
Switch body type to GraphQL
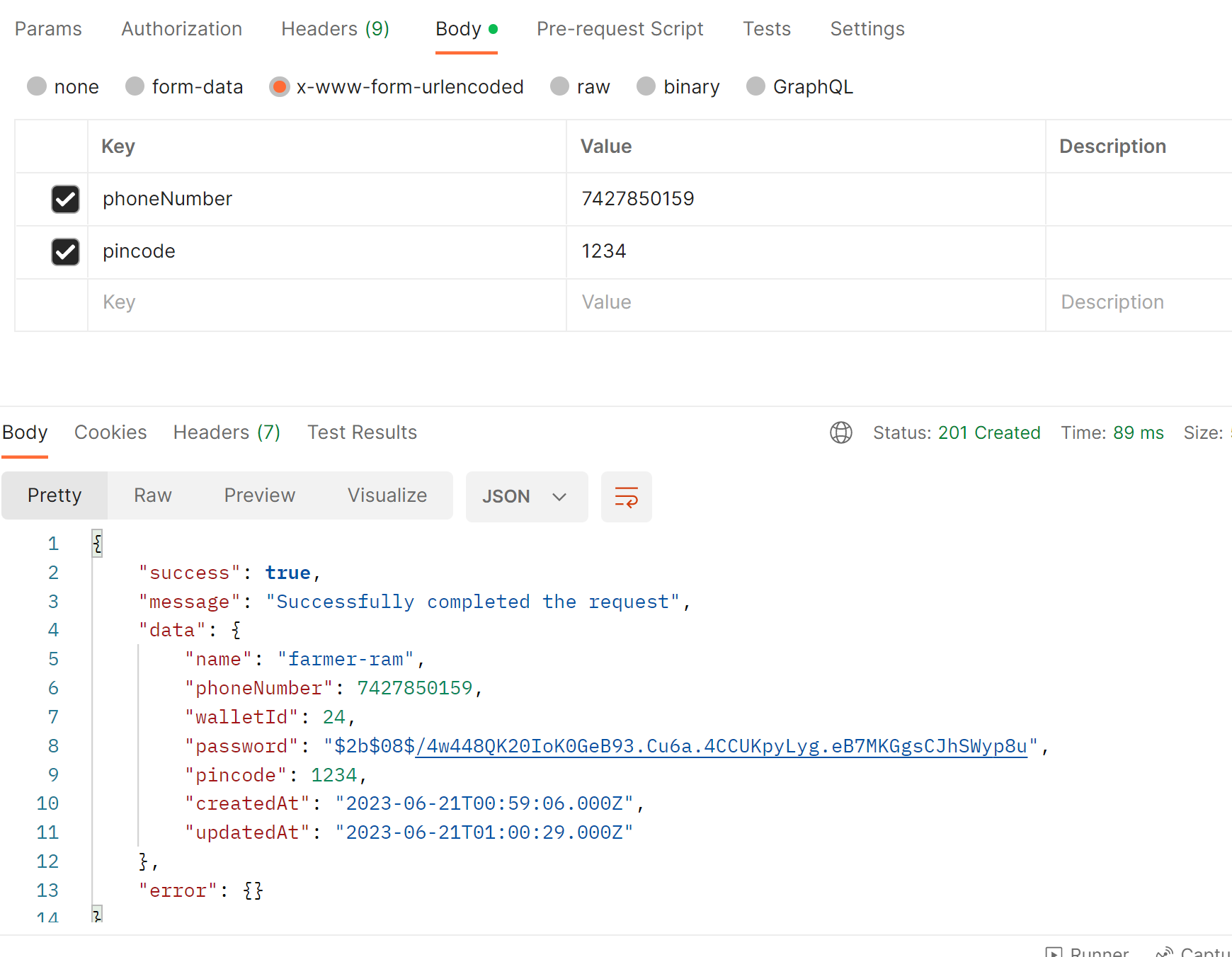point(755,86)
